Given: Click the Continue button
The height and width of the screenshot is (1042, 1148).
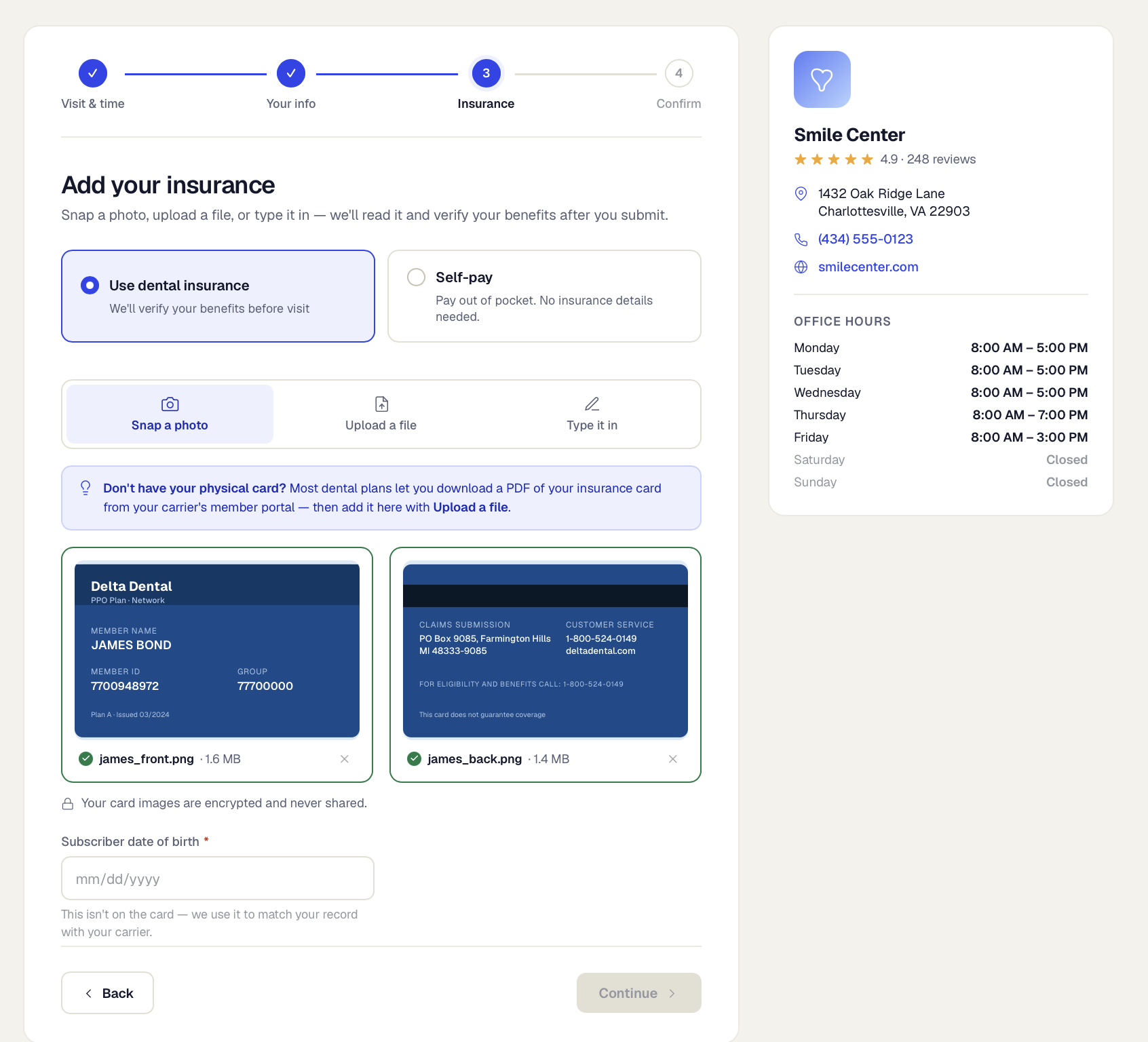Looking at the screenshot, I should pyautogui.click(x=639, y=993).
